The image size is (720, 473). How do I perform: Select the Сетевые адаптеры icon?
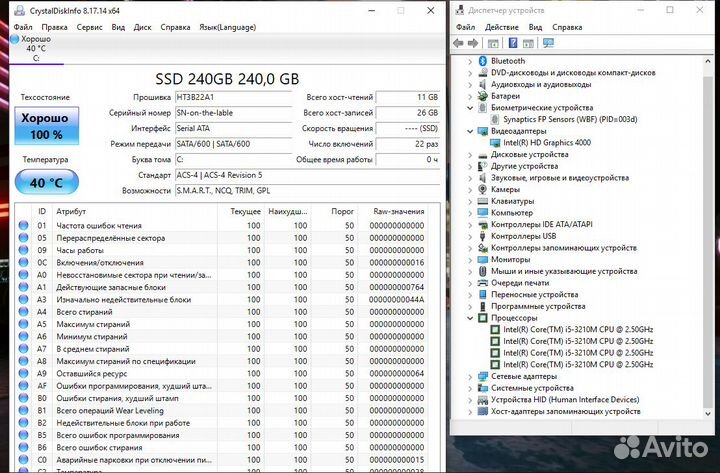(482, 377)
